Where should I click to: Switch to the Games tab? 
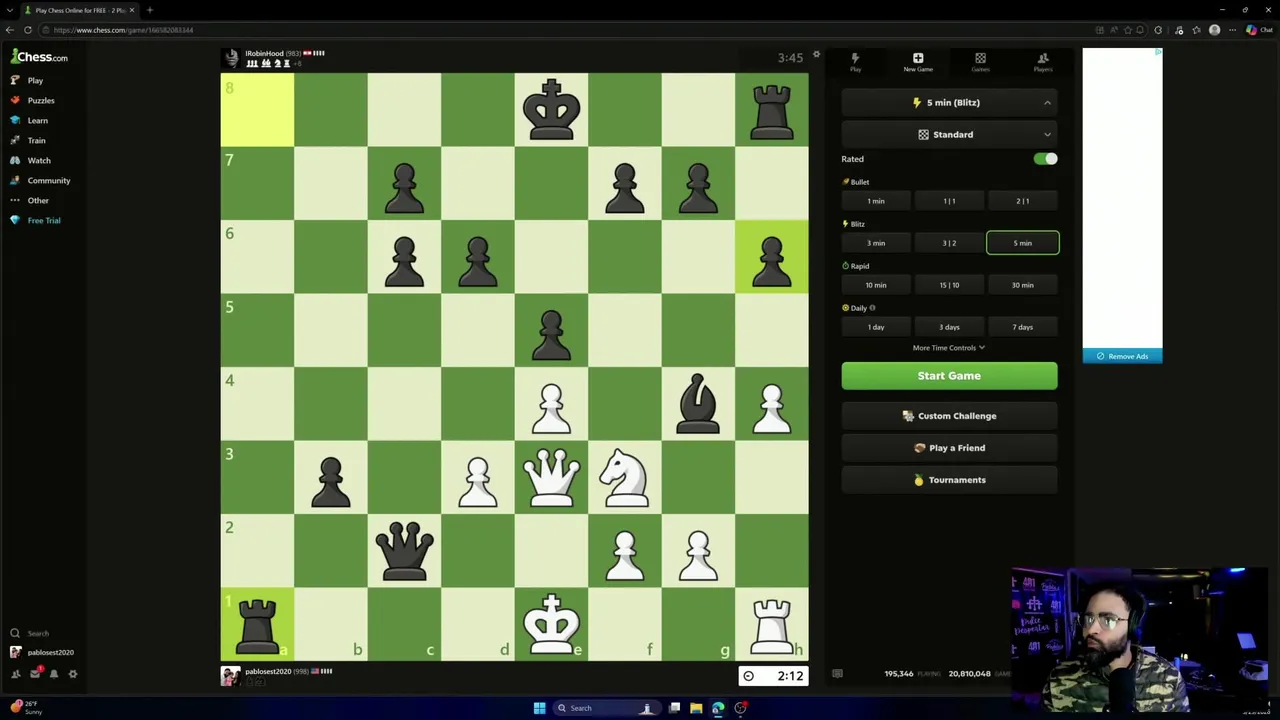click(x=980, y=62)
